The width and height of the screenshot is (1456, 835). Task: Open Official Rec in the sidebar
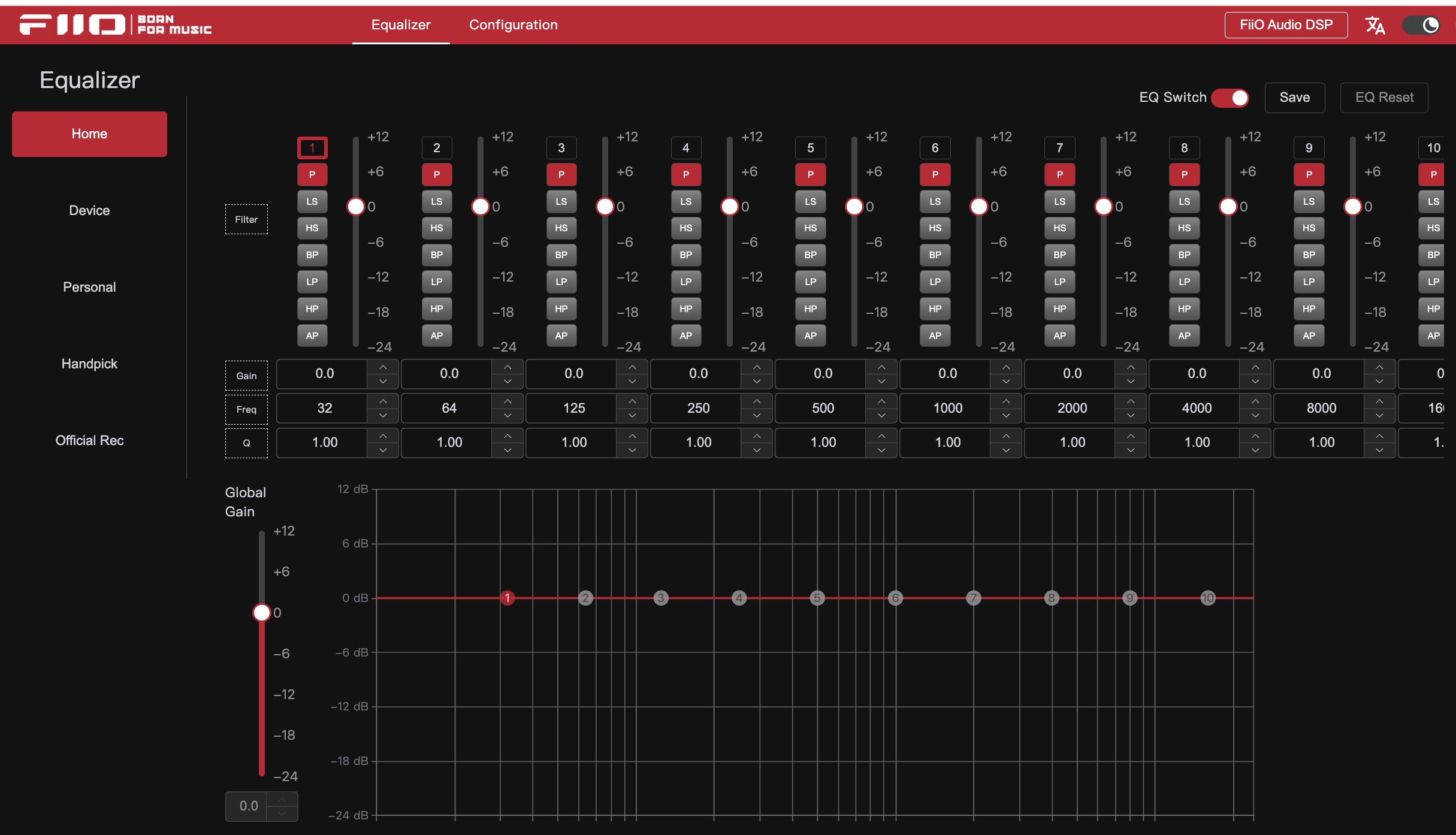coord(89,441)
